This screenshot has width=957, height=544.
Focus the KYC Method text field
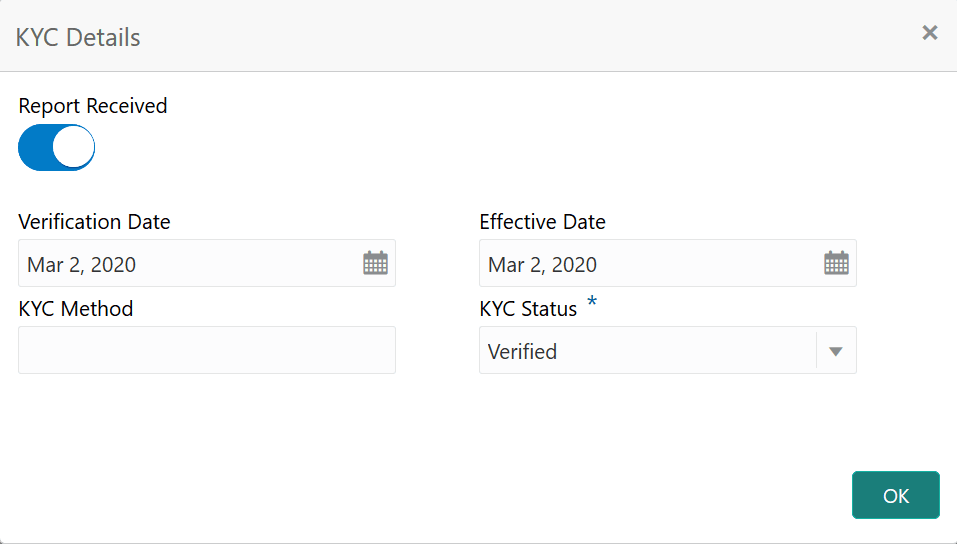coord(207,350)
